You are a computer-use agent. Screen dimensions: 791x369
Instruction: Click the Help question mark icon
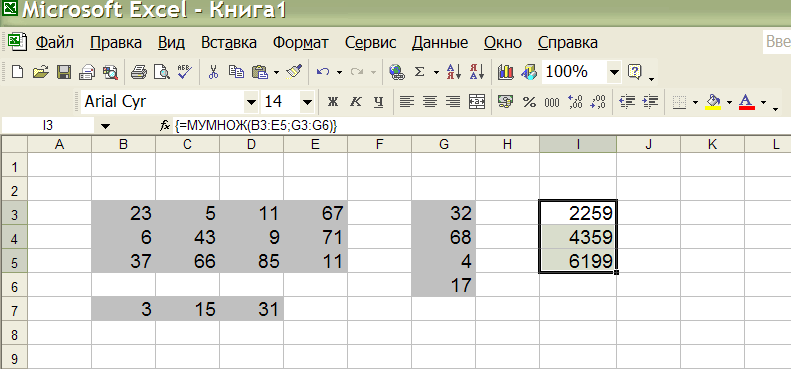(x=634, y=72)
